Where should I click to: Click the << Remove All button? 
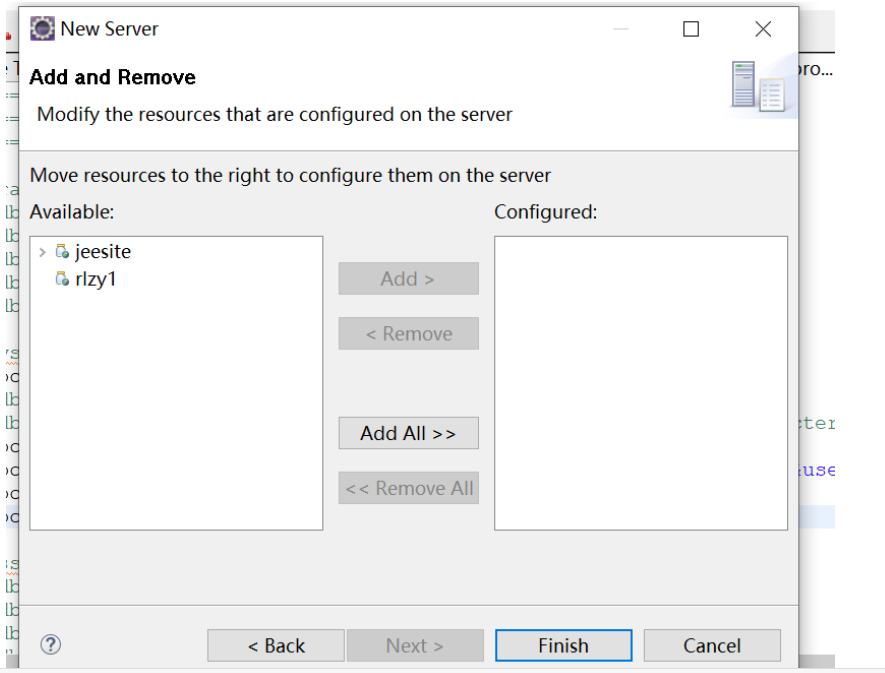(409, 488)
